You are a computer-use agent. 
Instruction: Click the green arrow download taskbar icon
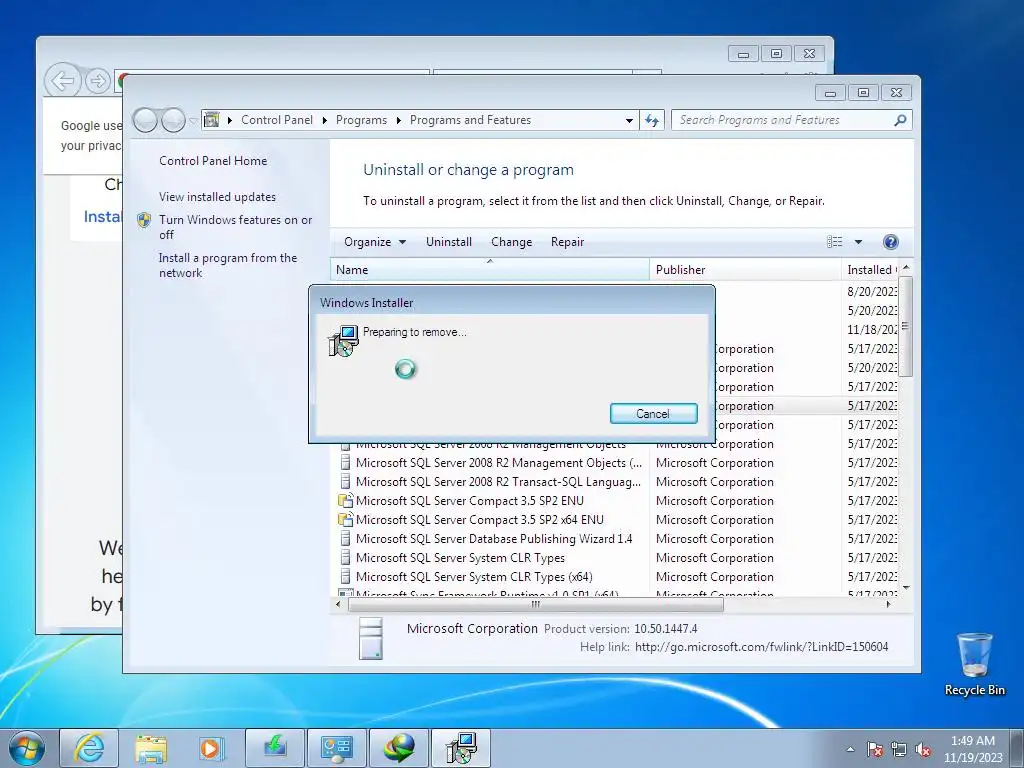[275, 748]
